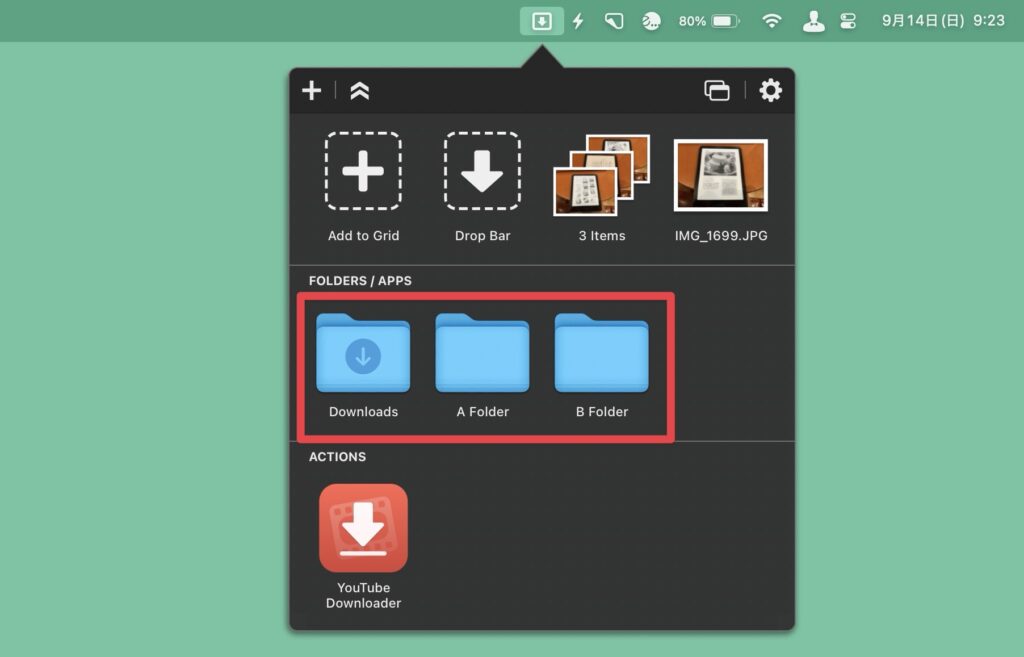Click the overlapping windows icon in the header
The height and width of the screenshot is (657, 1024).
point(717,91)
